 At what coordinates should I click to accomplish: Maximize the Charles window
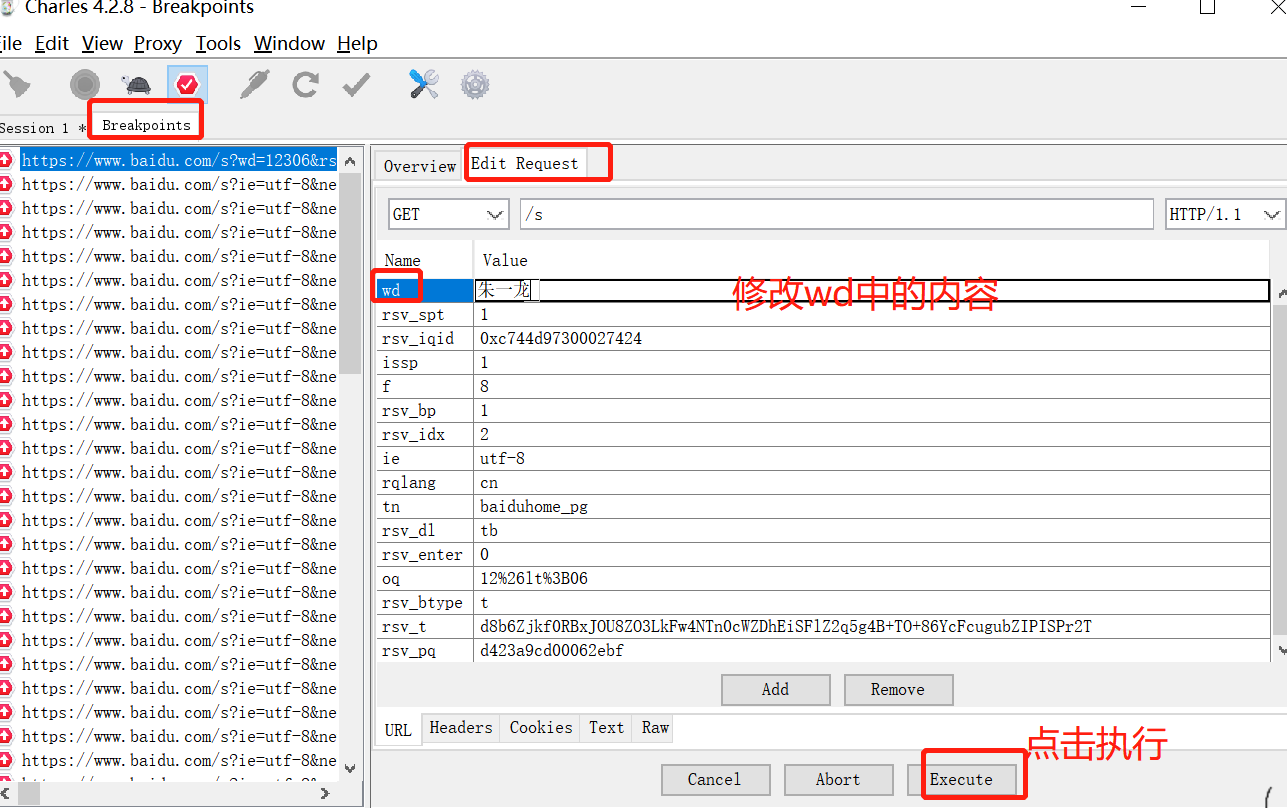1207,7
